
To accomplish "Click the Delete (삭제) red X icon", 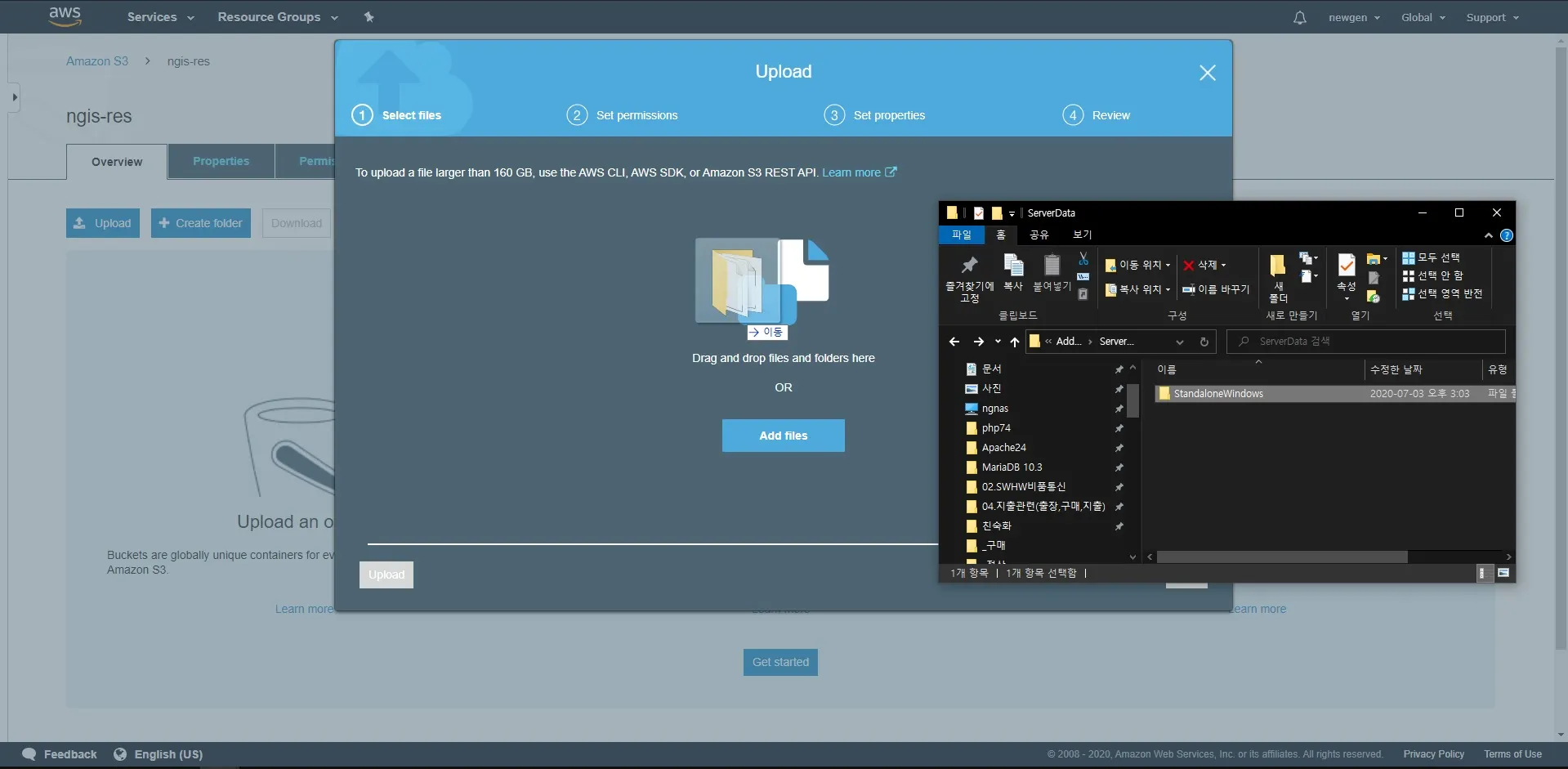I will point(1189,265).
